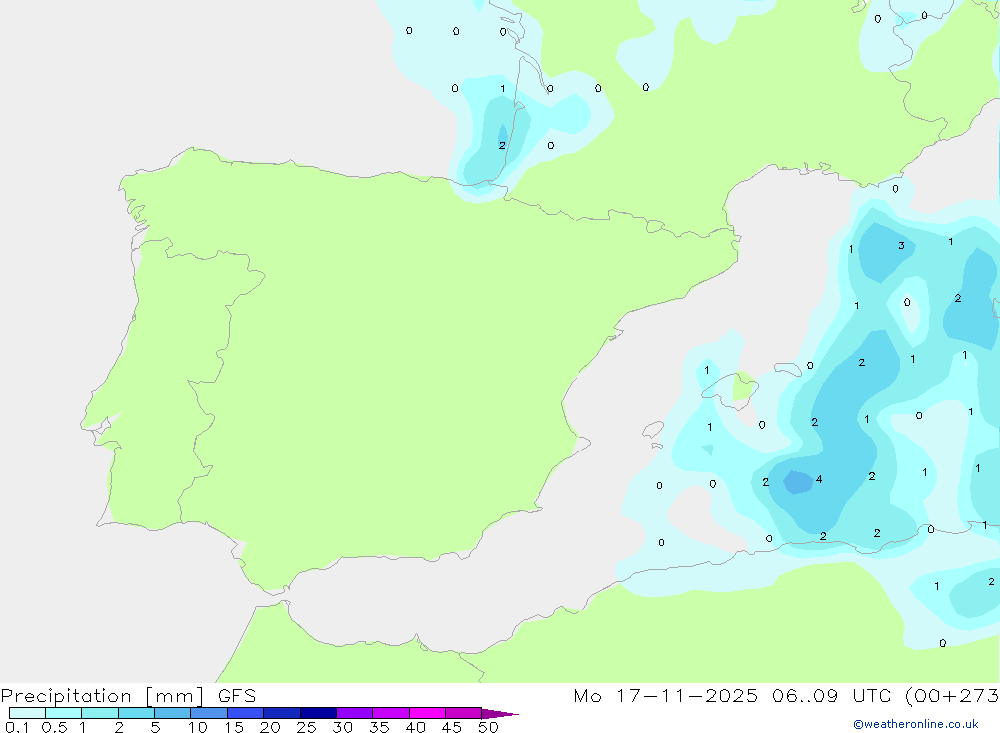The height and width of the screenshot is (733, 1000).
Task: Click the 40–45 mm magenta legend swatch
Action: pos(427,713)
